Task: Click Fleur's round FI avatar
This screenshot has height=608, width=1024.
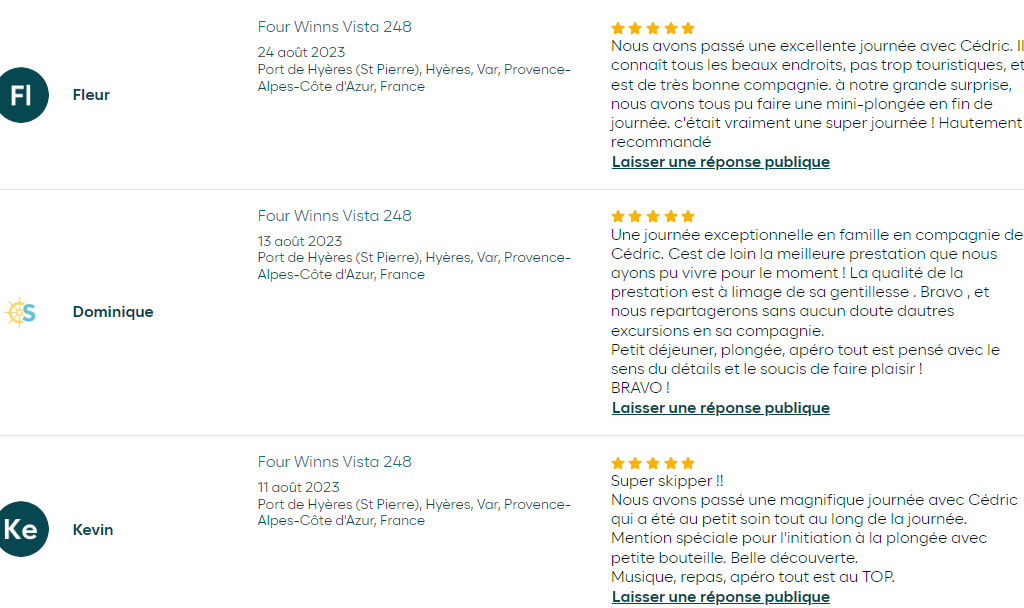Action: pyautogui.click(x=22, y=95)
